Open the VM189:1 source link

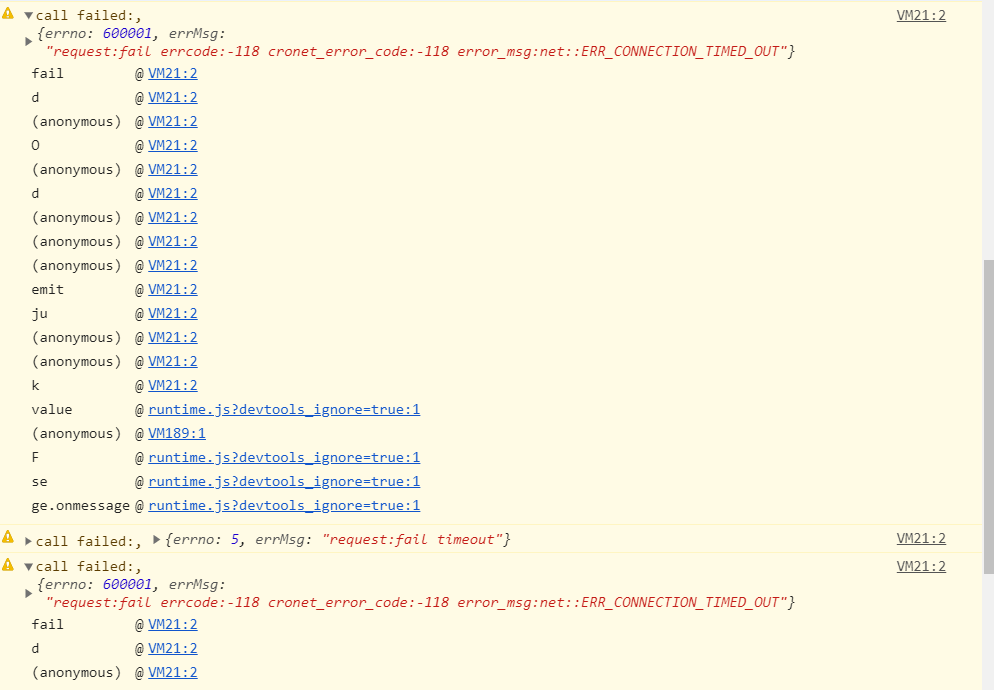[177, 433]
